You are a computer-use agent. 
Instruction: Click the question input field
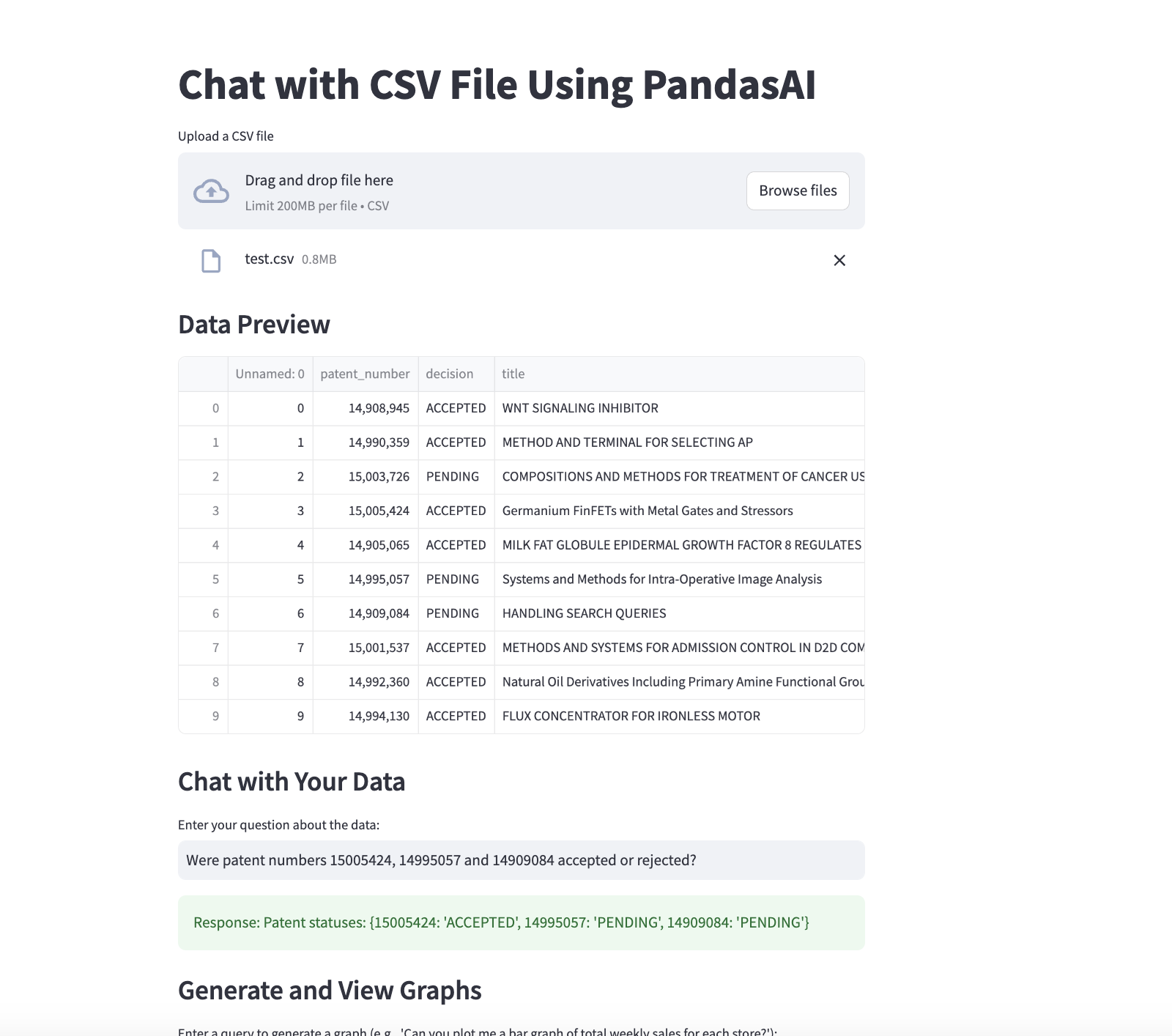pyautogui.click(x=521, y=860)
